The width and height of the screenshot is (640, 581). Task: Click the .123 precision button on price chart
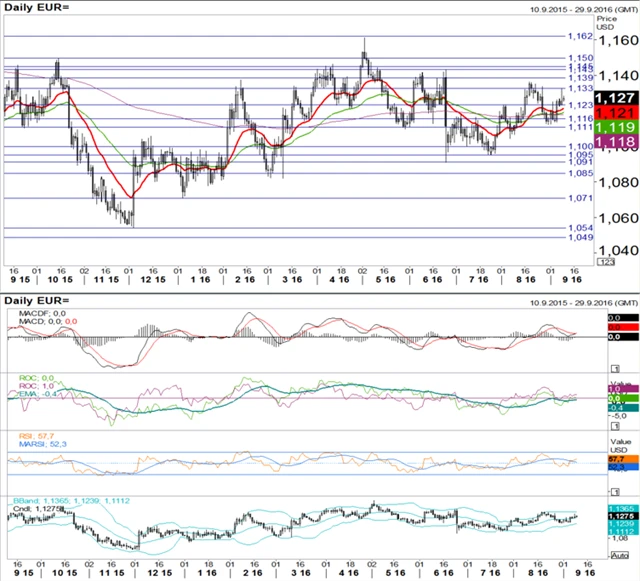(606, 261)
